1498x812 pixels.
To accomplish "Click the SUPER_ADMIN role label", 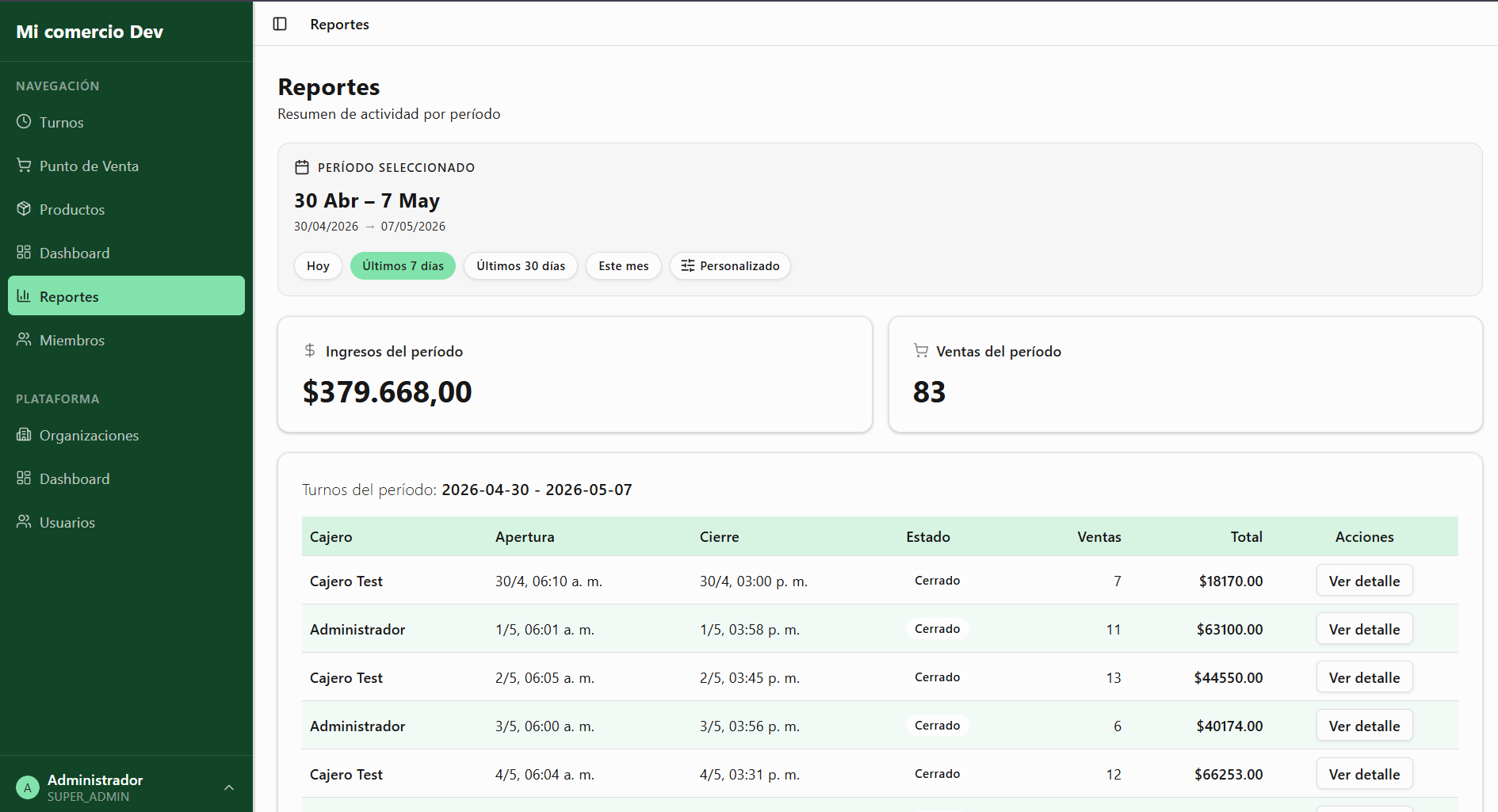I will click(x=88, y=797).
